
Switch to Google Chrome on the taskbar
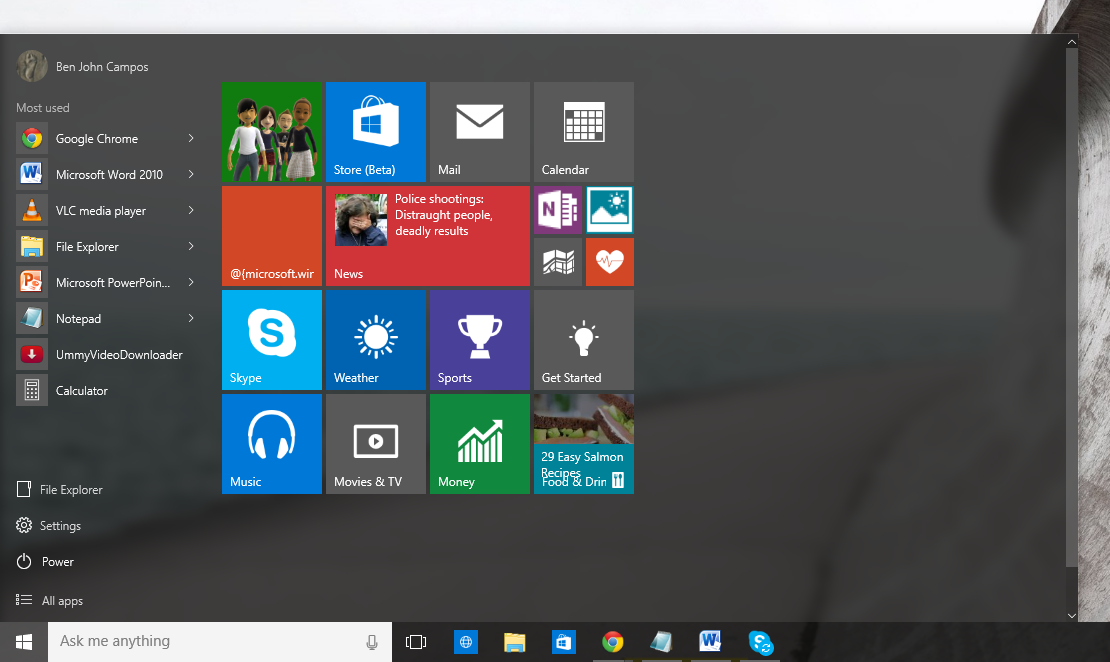point(613,641)
